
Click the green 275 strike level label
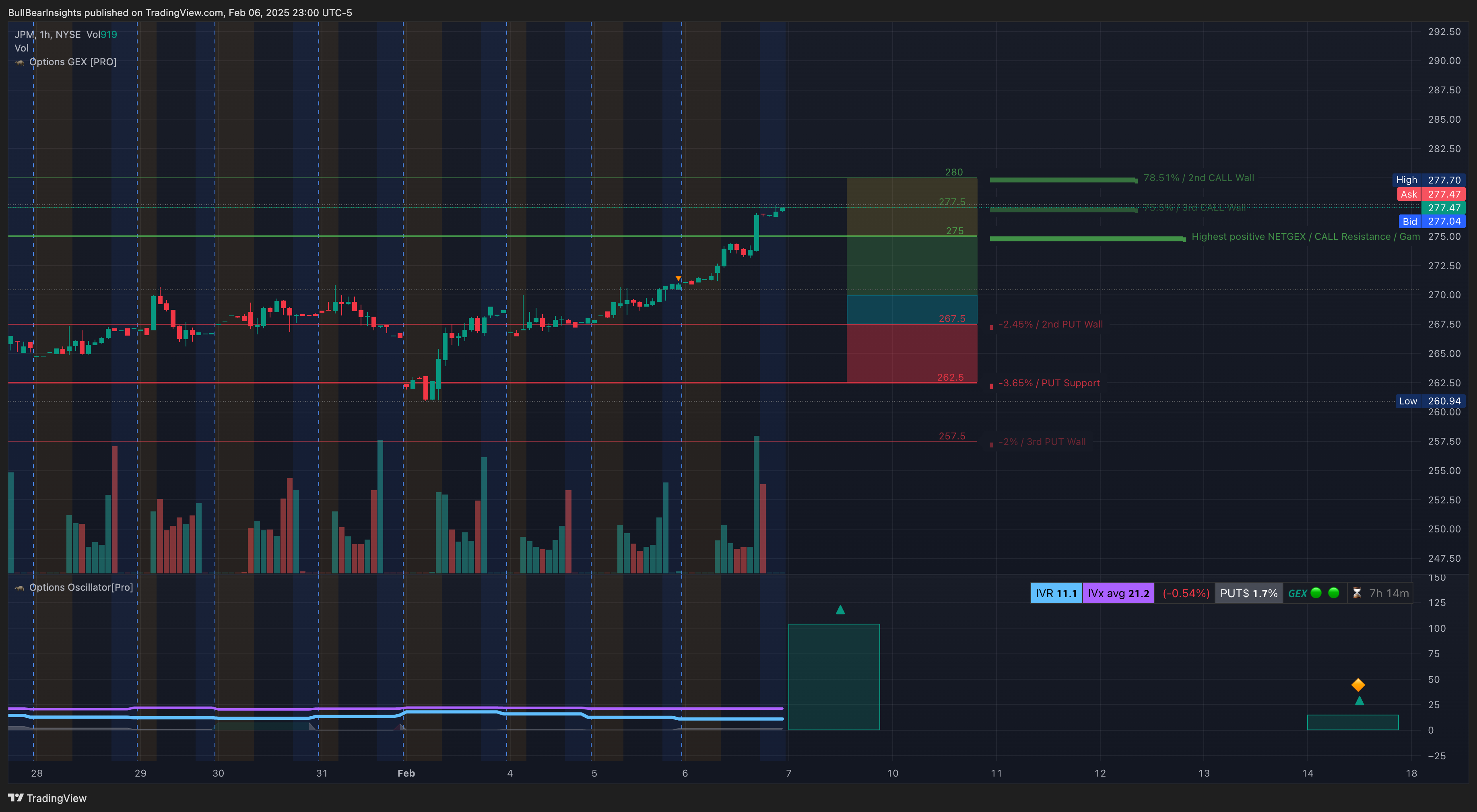(x=955, y=231)
